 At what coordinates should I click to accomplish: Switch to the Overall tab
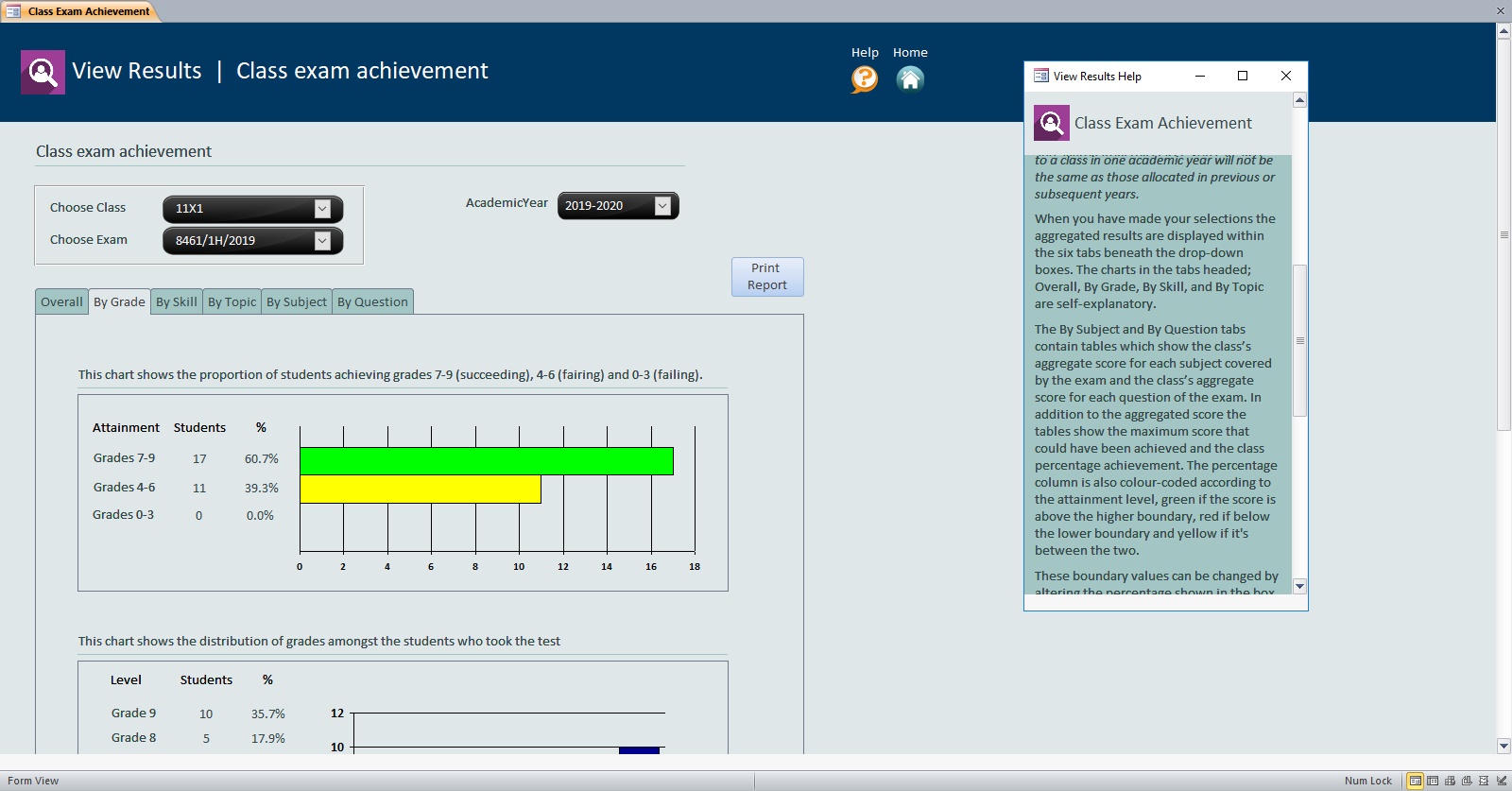click(x=61, y=301)
